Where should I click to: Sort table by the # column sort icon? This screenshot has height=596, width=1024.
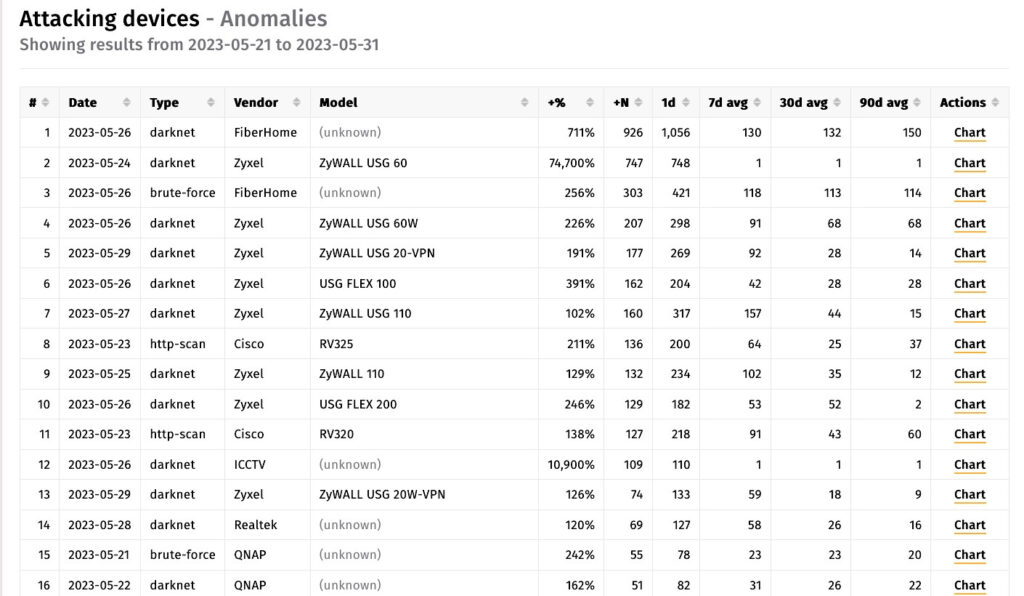[x=46, y=103]
